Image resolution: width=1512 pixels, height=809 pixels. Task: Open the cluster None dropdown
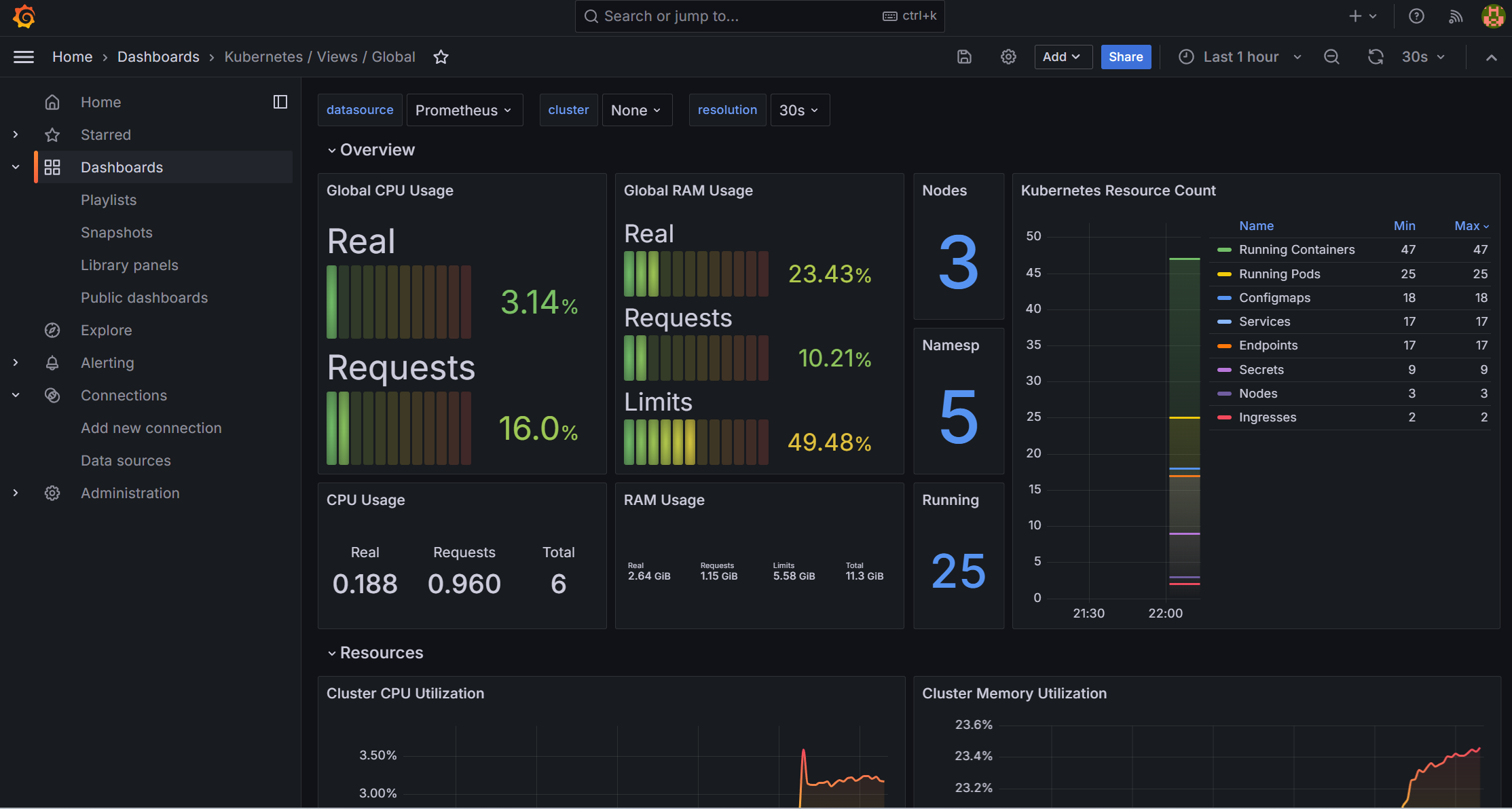[x=636, y=110]
